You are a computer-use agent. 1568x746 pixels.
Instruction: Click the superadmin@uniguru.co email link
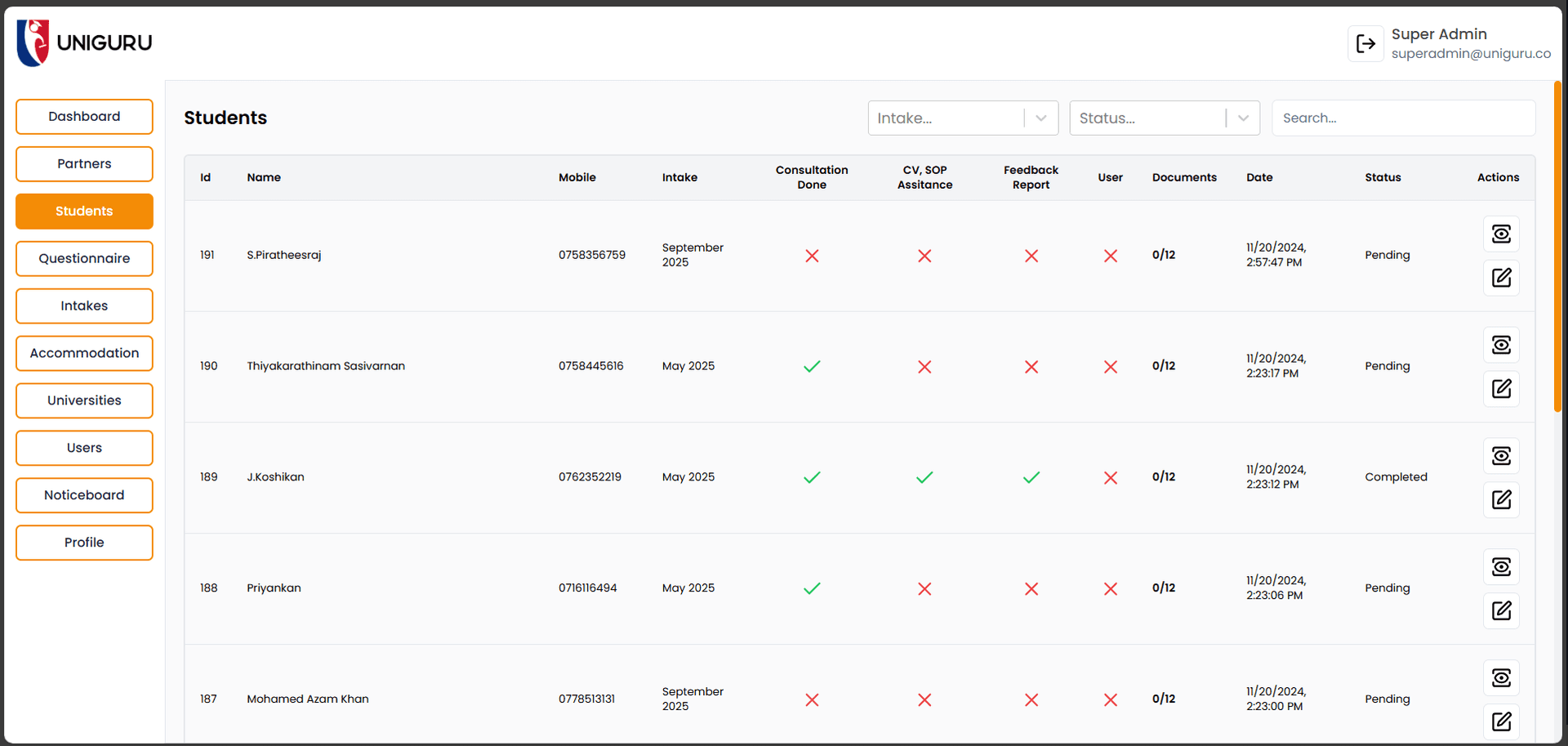tap(1472, 53)
